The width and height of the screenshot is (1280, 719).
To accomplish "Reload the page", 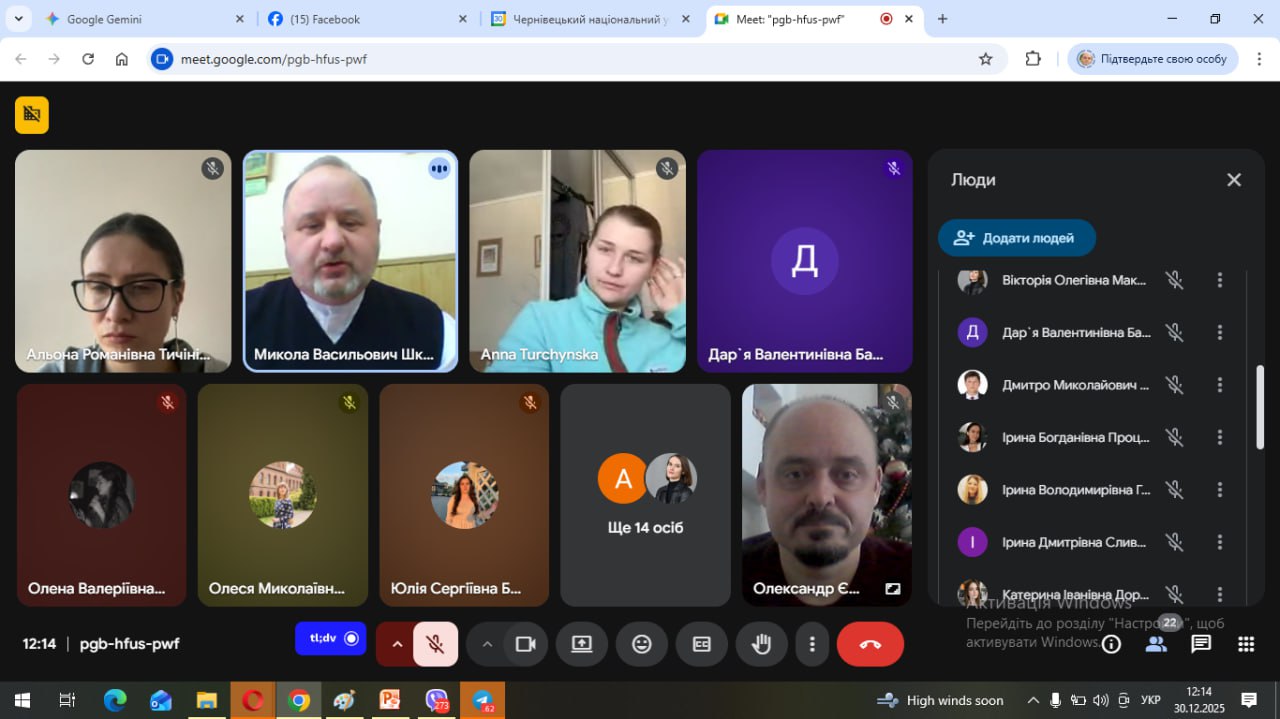I will pyautogui.click(x=88, y=59).
